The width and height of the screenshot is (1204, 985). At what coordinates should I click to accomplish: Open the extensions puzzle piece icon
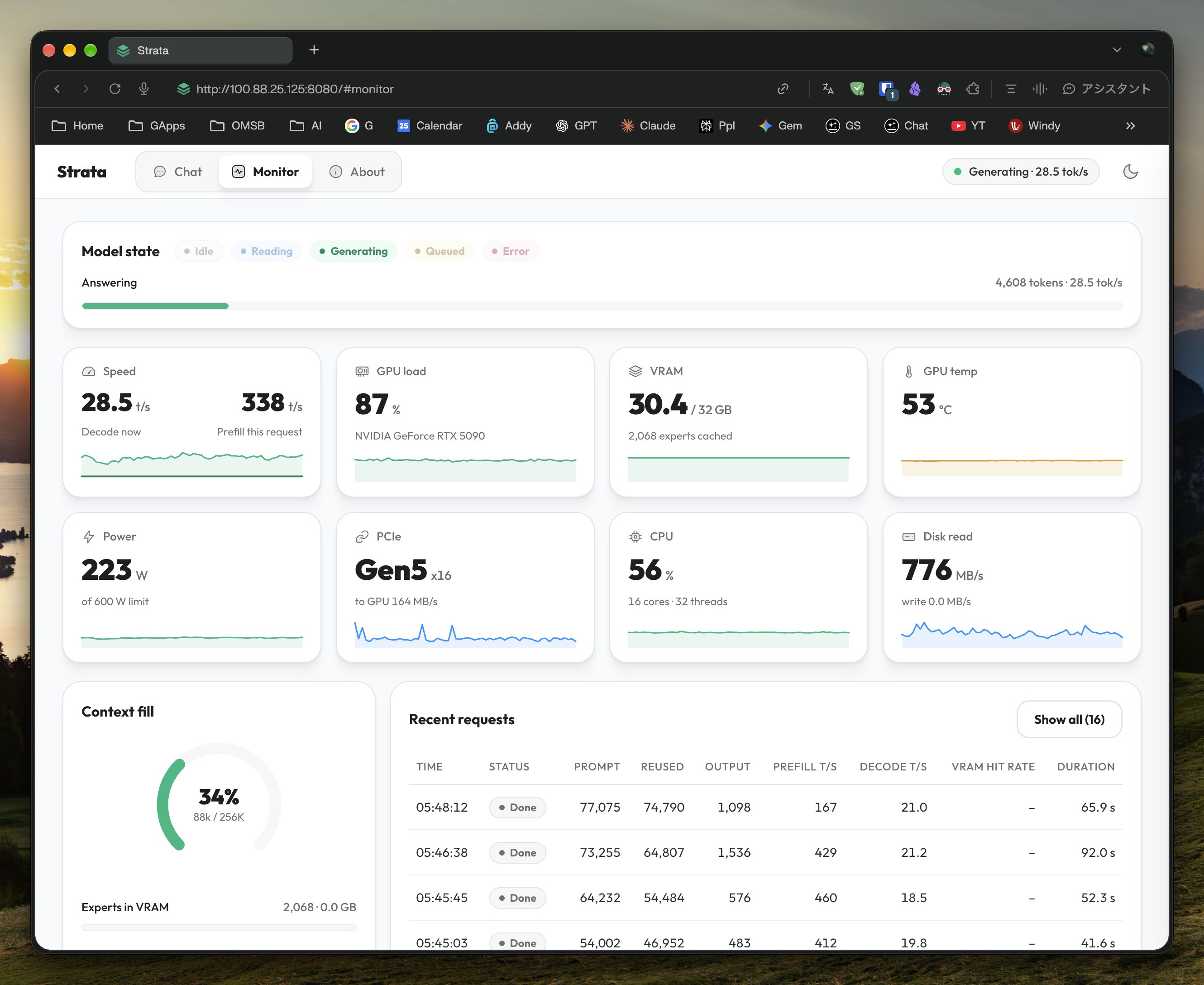coord(973,89)
